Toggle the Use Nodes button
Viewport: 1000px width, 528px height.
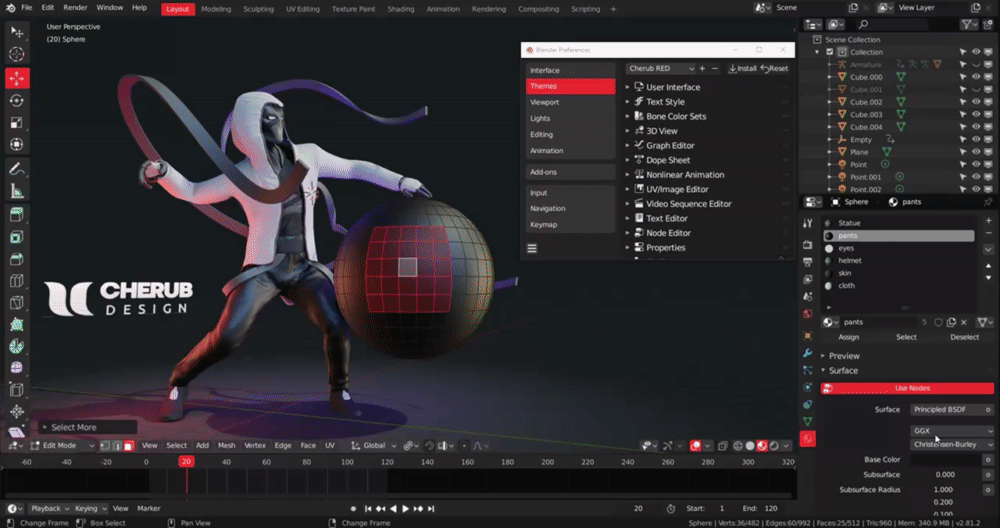pos(908,388)
